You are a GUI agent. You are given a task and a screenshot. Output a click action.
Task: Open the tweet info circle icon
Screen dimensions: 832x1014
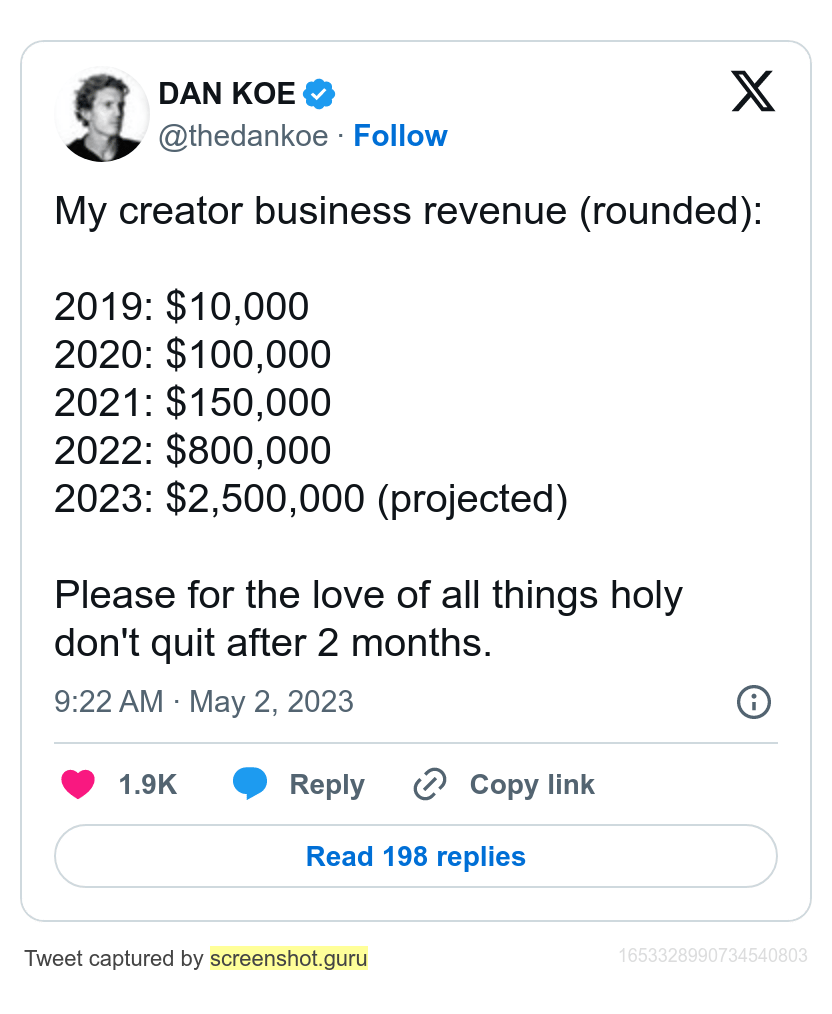coord(754,702)
